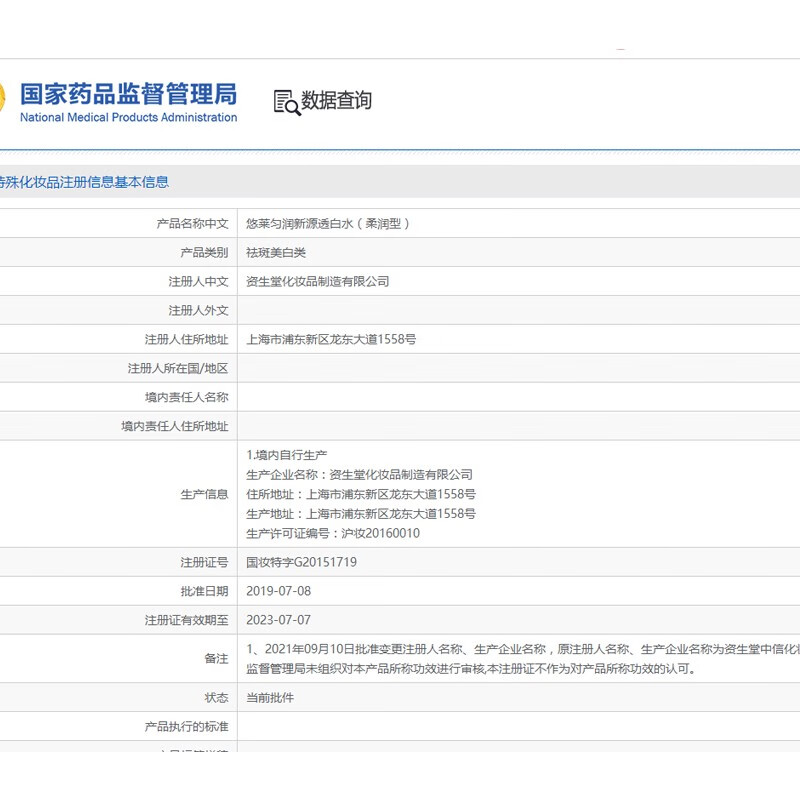Click the 境内责任人住所地址 label

pyautogui.click(x=174, y=427)
